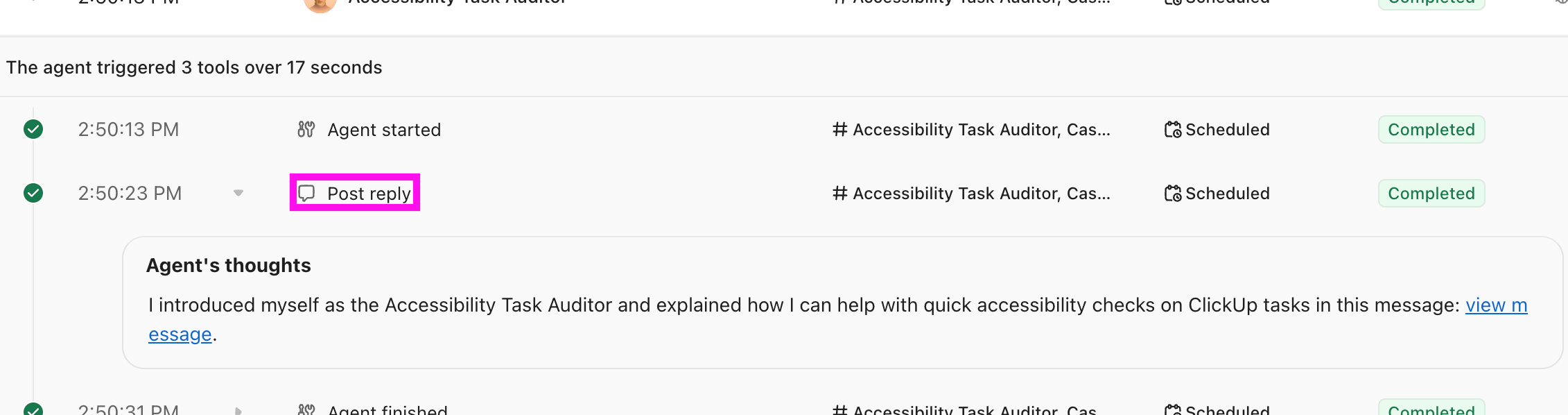Click the Scheduled calendar icon on the Post reply row
The height and width of the screenshot is (415, 1568).
1172,193
